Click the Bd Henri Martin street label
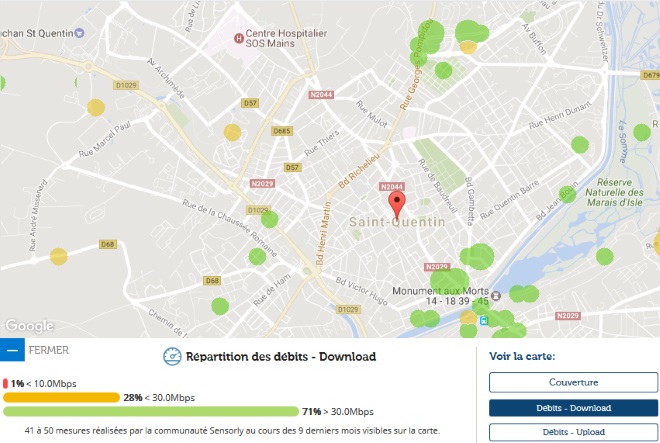Image resolution: width=660 pixels, height=443 pixels. click(323, 232)
